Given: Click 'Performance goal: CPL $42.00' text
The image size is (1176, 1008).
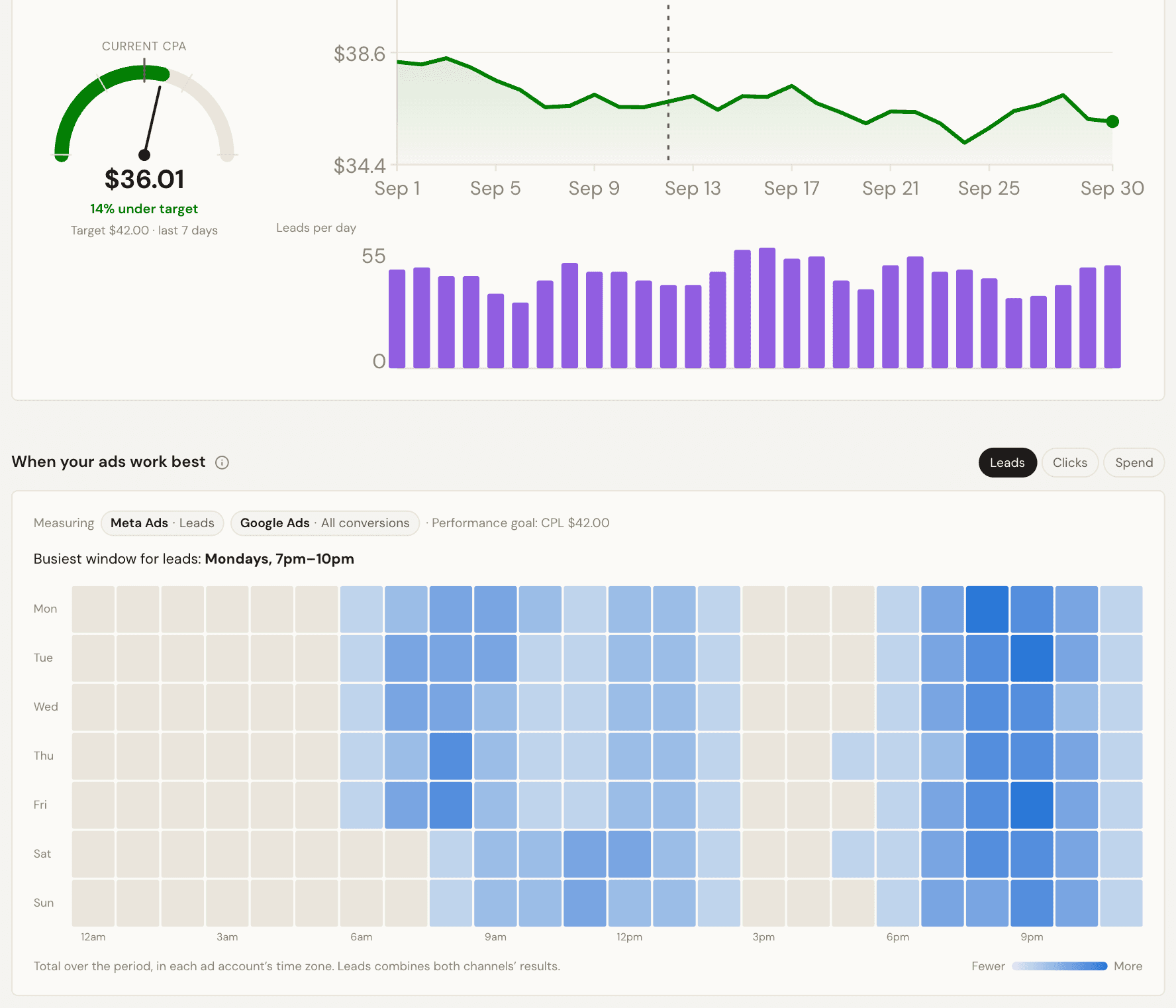Looking at the screenshot, I should click(520, 523).
